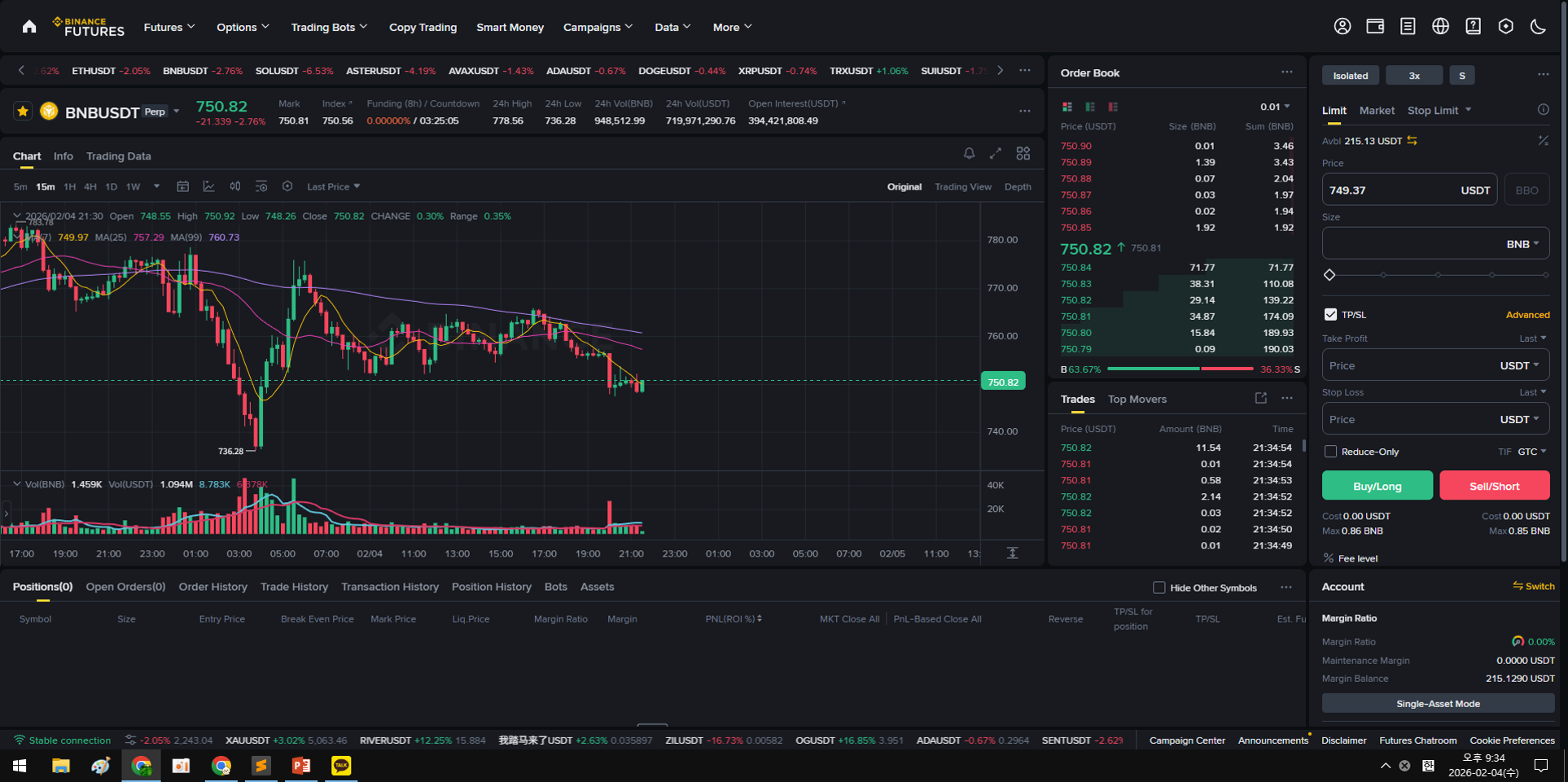
Task: Open chart settings gear icon
Action: click(287, 186)
